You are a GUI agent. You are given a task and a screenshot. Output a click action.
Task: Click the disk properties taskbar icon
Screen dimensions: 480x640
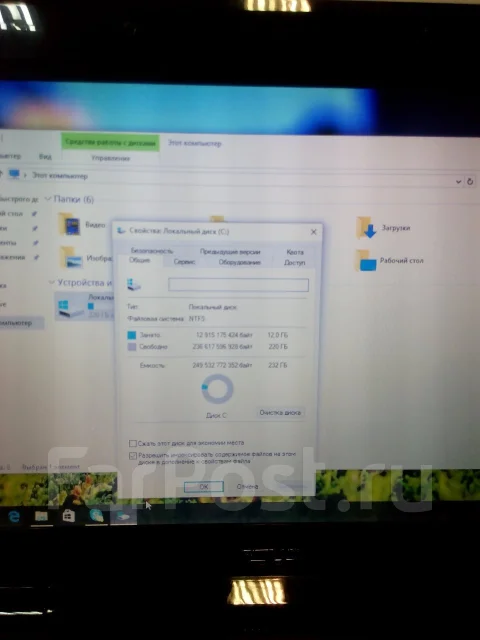coord(122,516)
